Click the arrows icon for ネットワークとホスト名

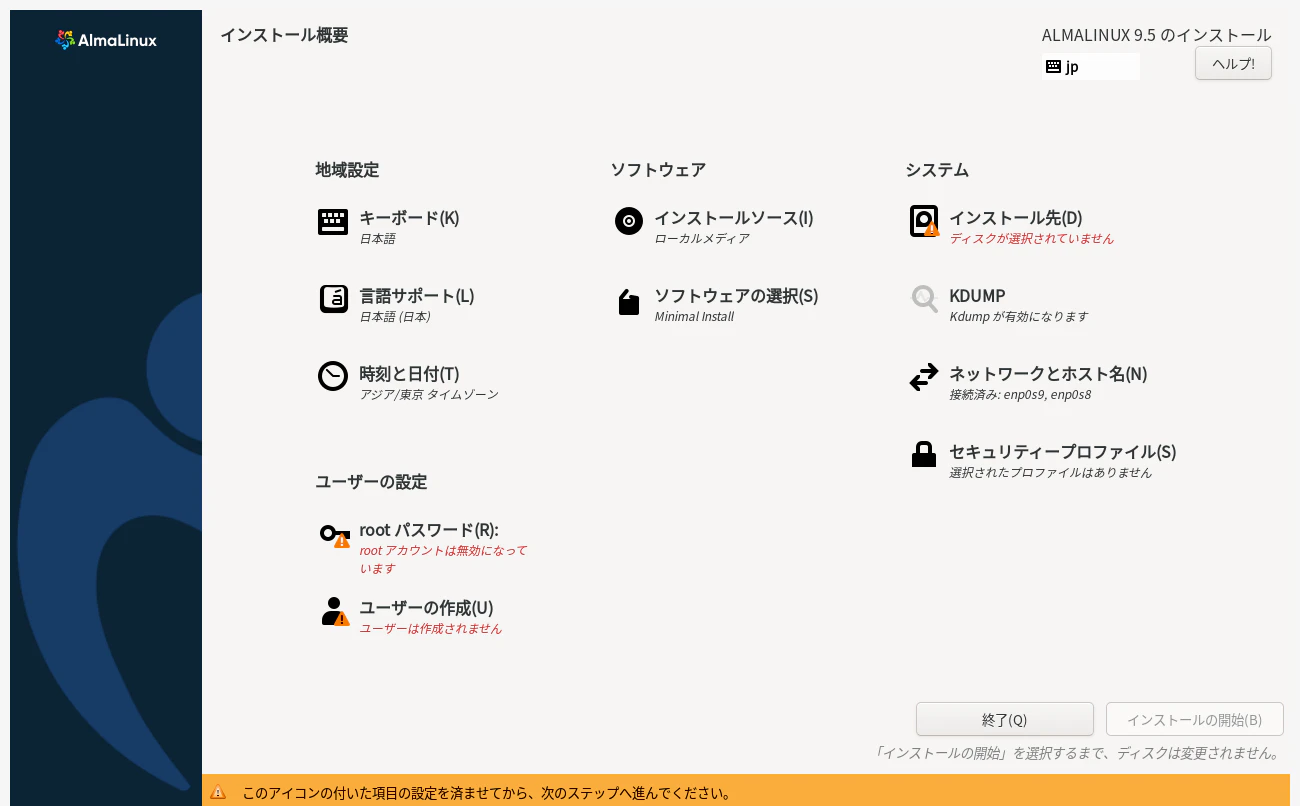(x=924, y=377)
